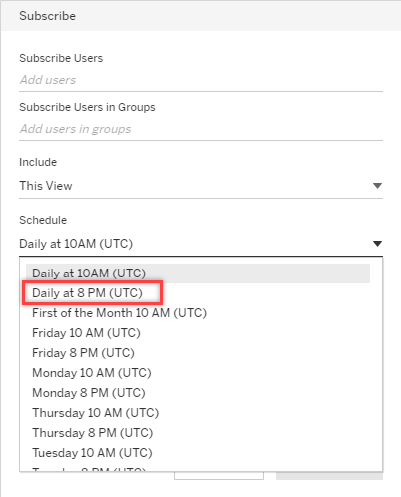Screen dimensions: 401x497
Task: Click the white button below the list
Action: [x=219, y=476]
